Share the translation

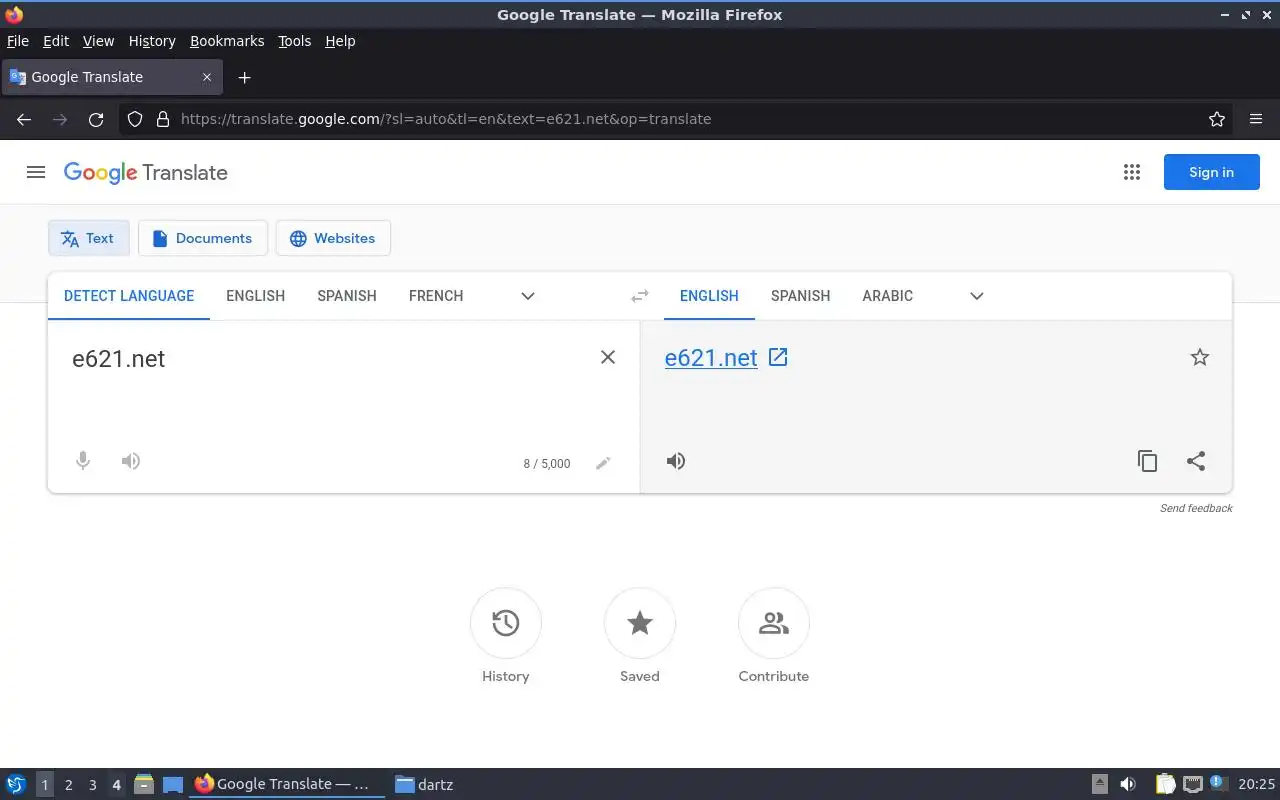point(1196,461)
